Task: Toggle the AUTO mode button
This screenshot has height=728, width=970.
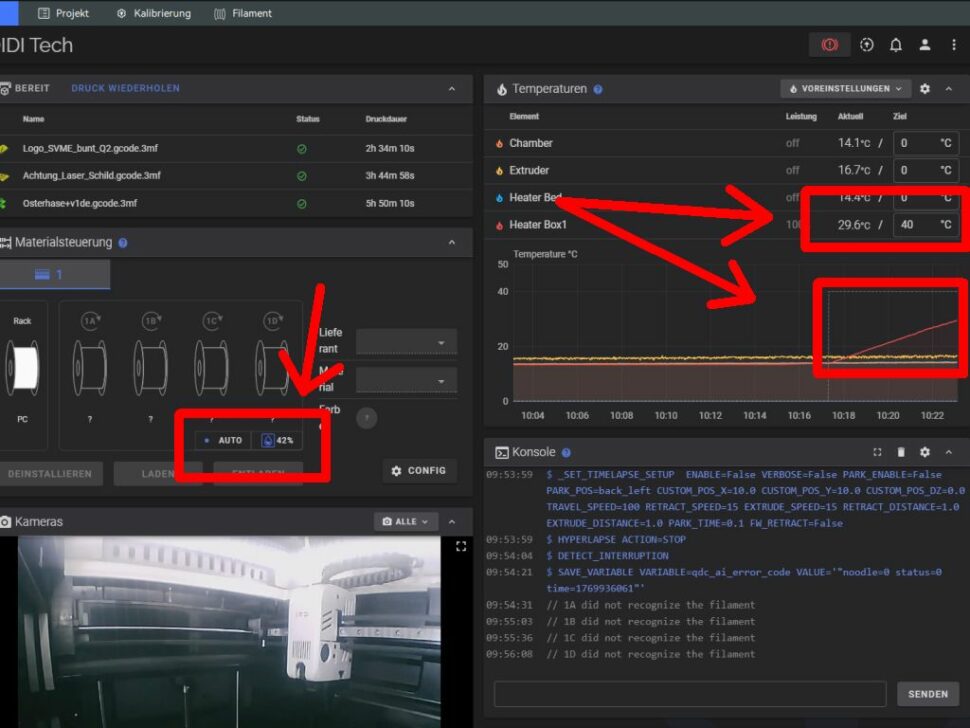Action: pyautogui.click(x=223, y=440)
